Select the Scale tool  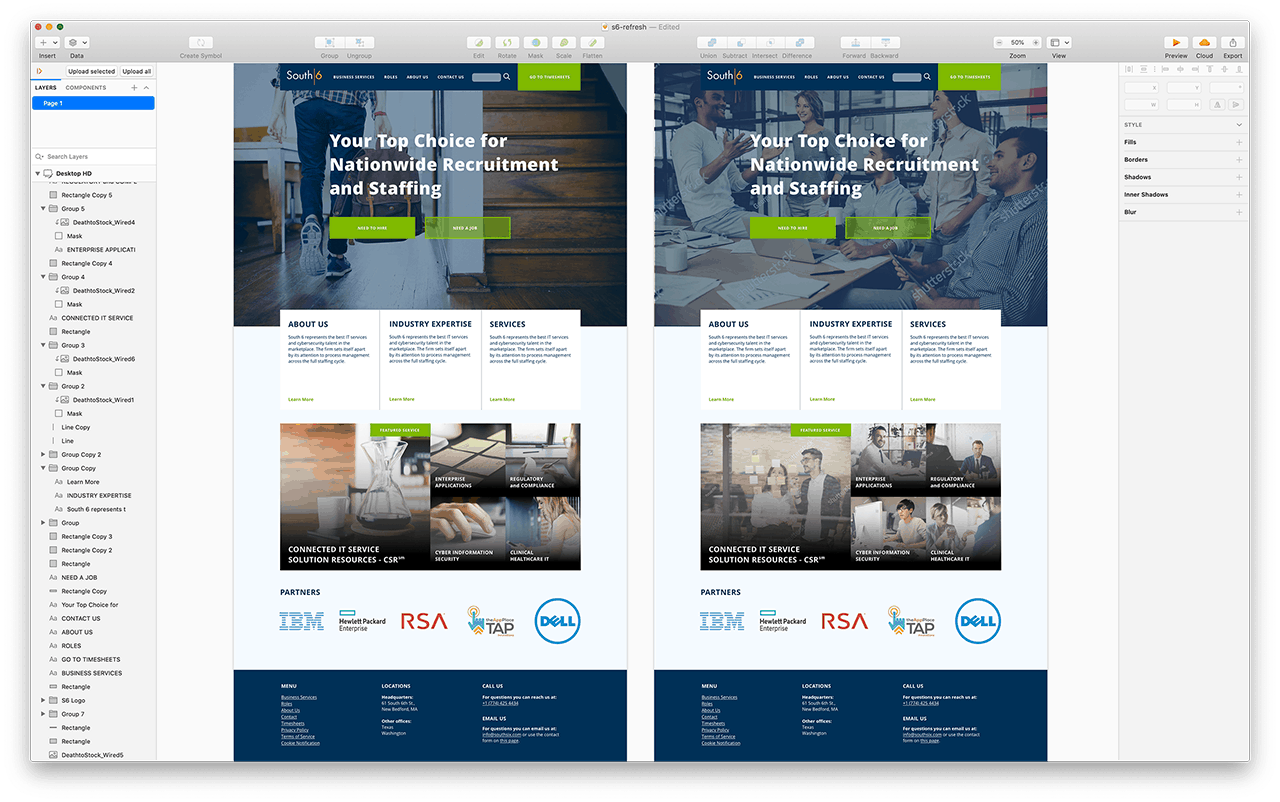click(x=564, y=43)
